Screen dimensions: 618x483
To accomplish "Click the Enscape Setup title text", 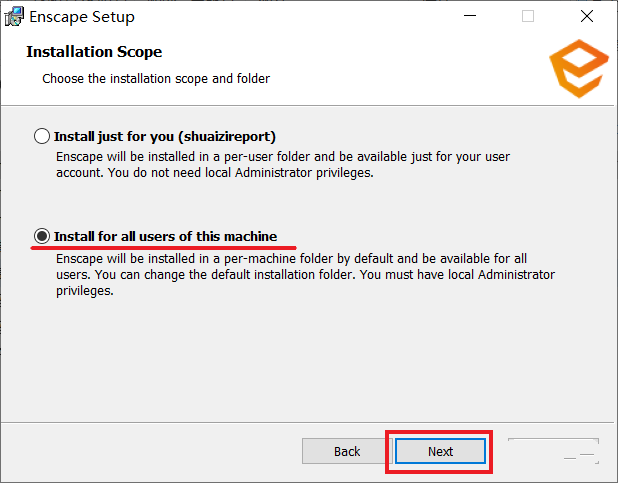I will click(82, 17).
